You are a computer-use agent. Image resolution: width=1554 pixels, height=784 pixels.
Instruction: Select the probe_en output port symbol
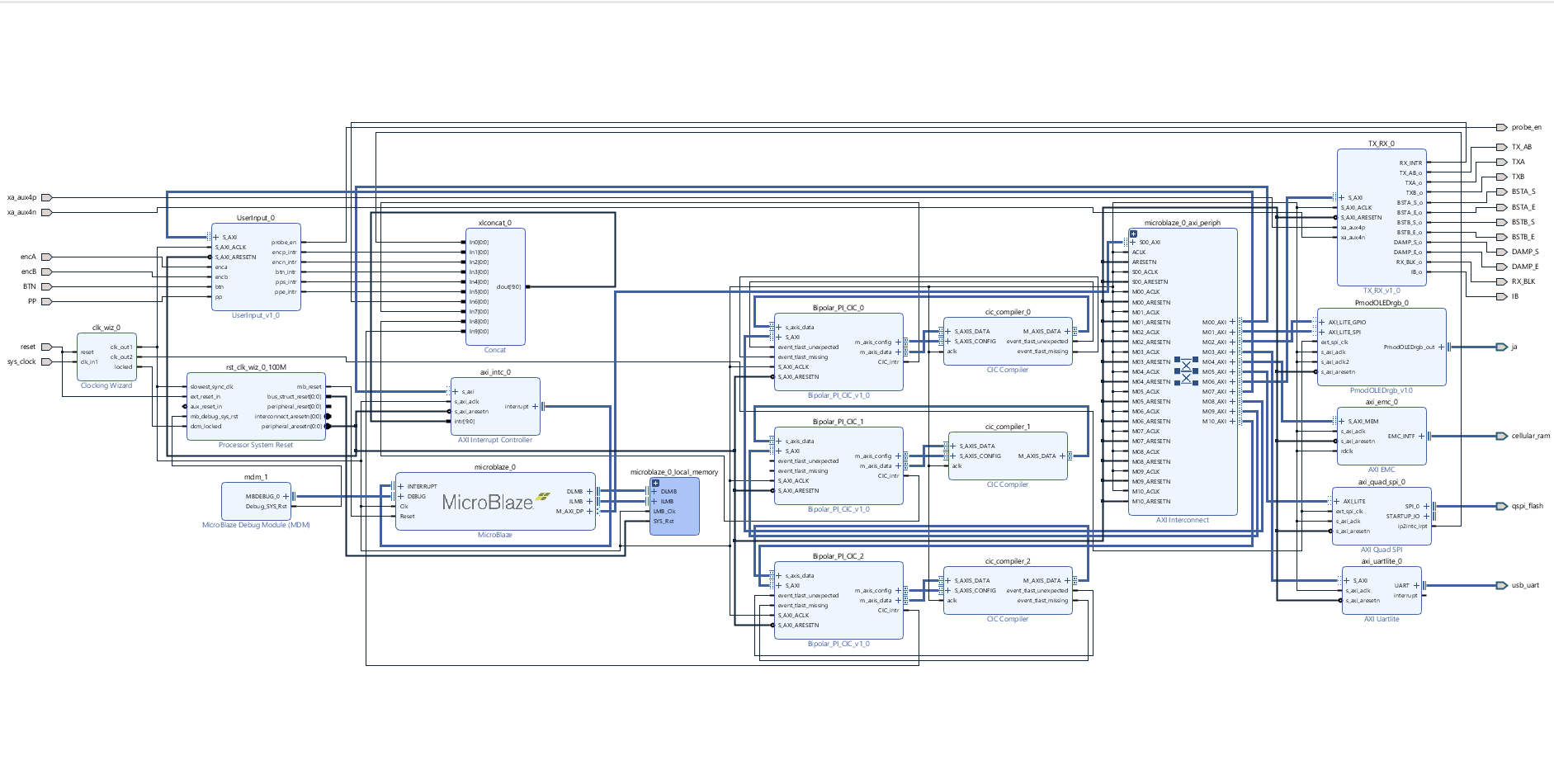coord(1502,128)
